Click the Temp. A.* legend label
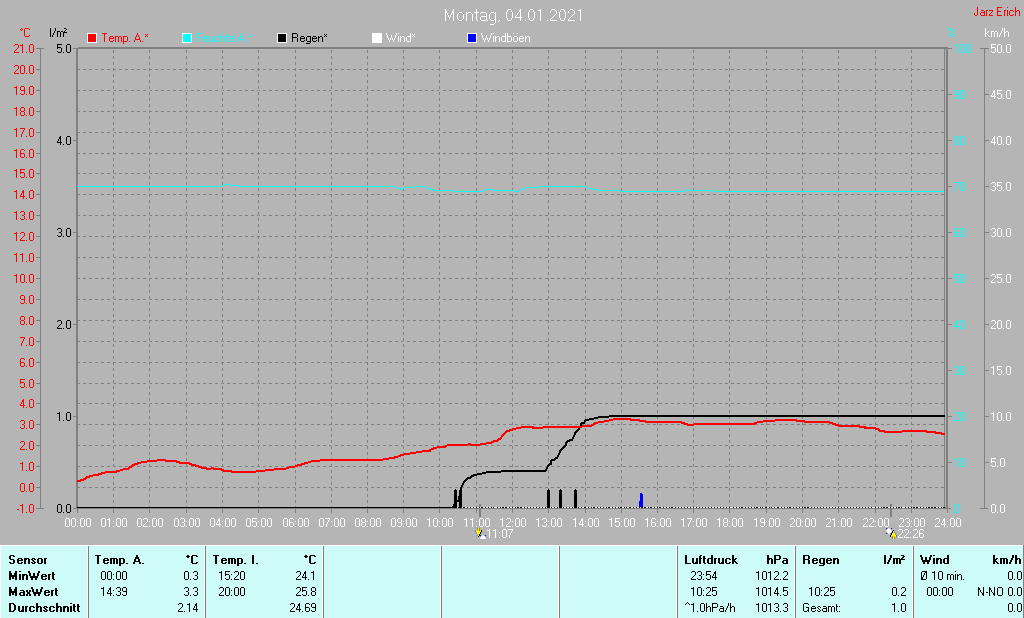Viewport: 1024px width, 618px height. (125, 38)
